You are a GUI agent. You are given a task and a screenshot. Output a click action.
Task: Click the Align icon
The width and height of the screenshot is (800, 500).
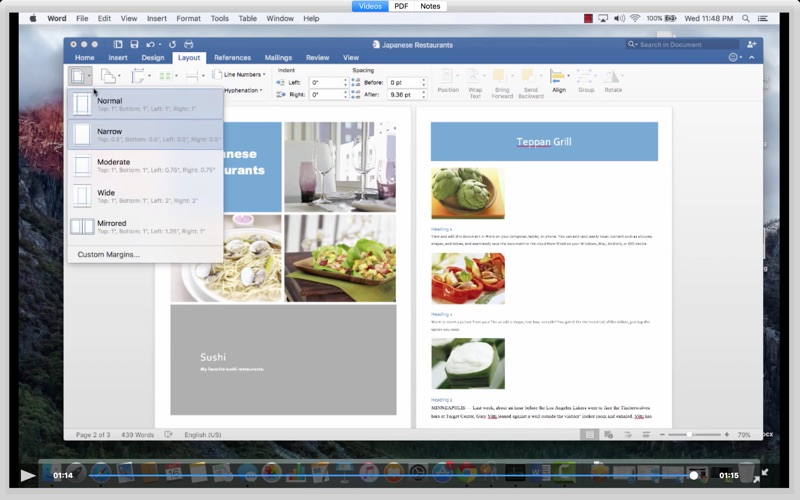[x=557, y=77]
